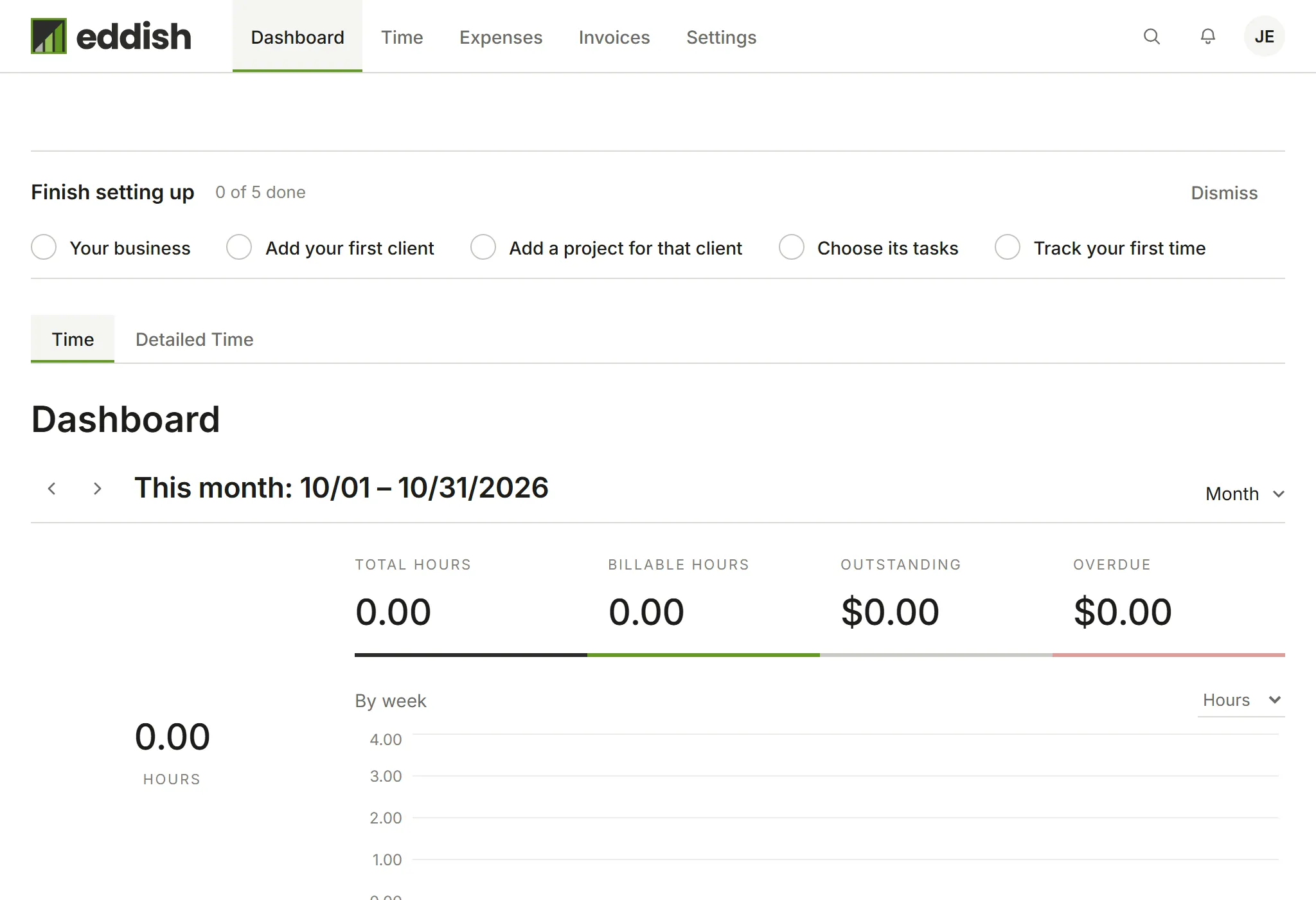Open the Invoices nav item
This screenshot has height=900, width=1316.
[614, 37]
